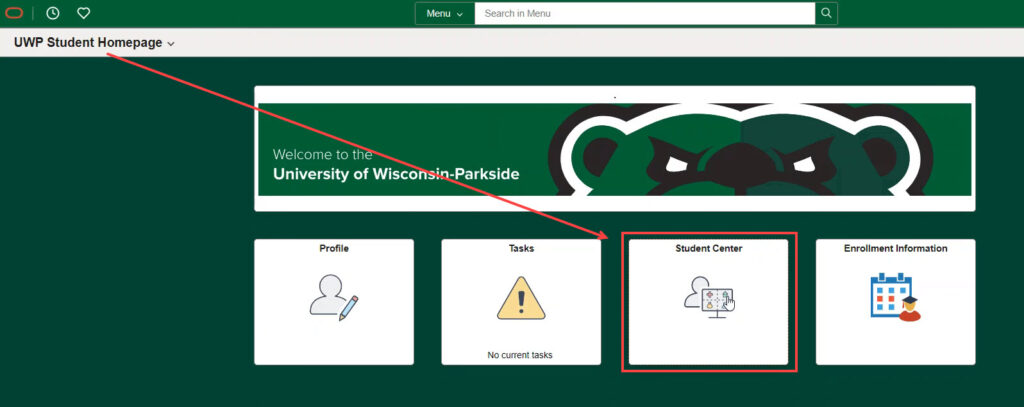Screen dimensions: 1024x407
Task: Expand the Menu dropdown
Action: [445, 13]
